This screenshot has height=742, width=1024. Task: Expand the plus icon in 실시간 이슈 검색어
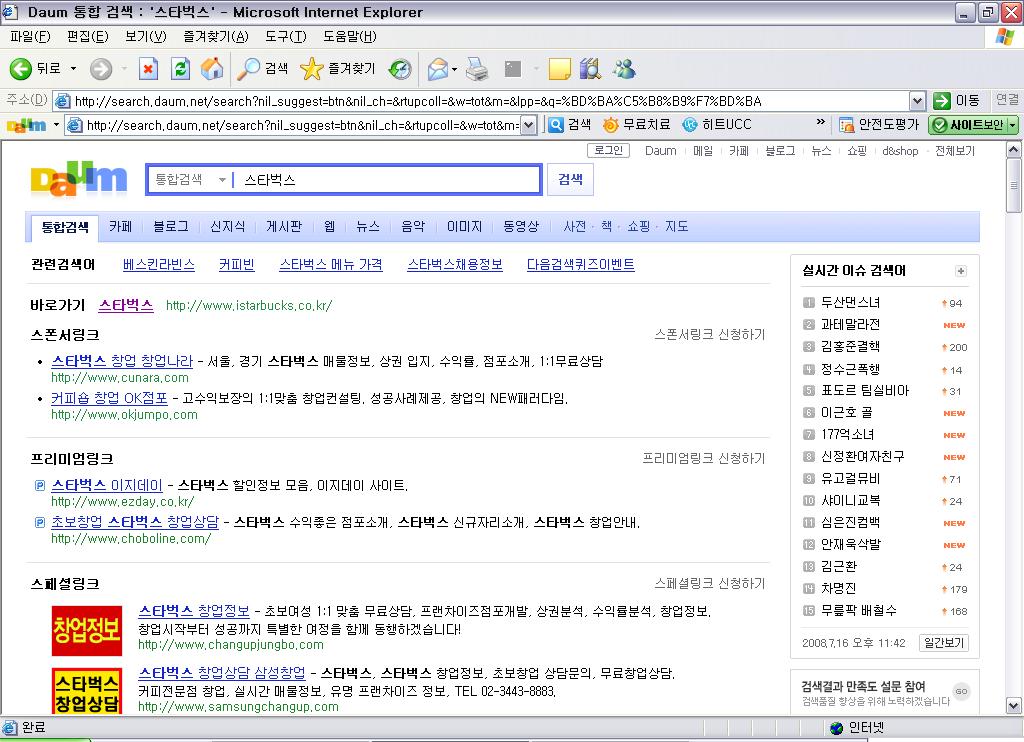click(x=961, y=271)
